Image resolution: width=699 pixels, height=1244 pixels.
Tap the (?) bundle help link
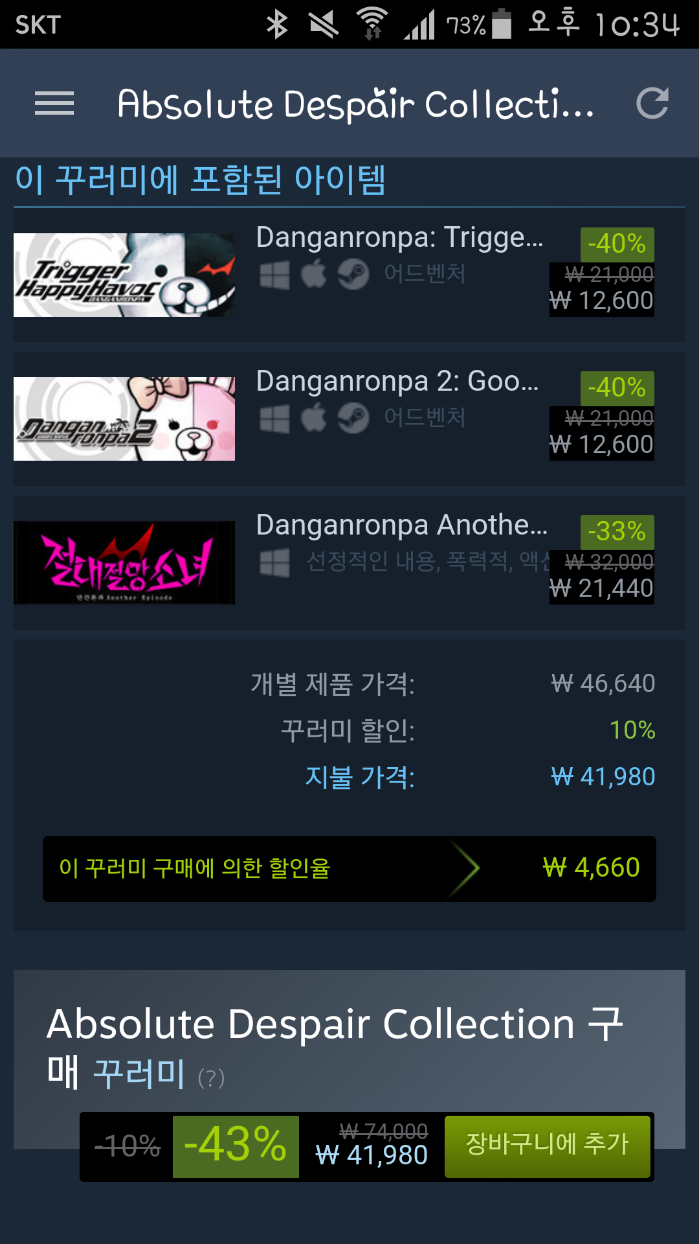coord(211,1078)
